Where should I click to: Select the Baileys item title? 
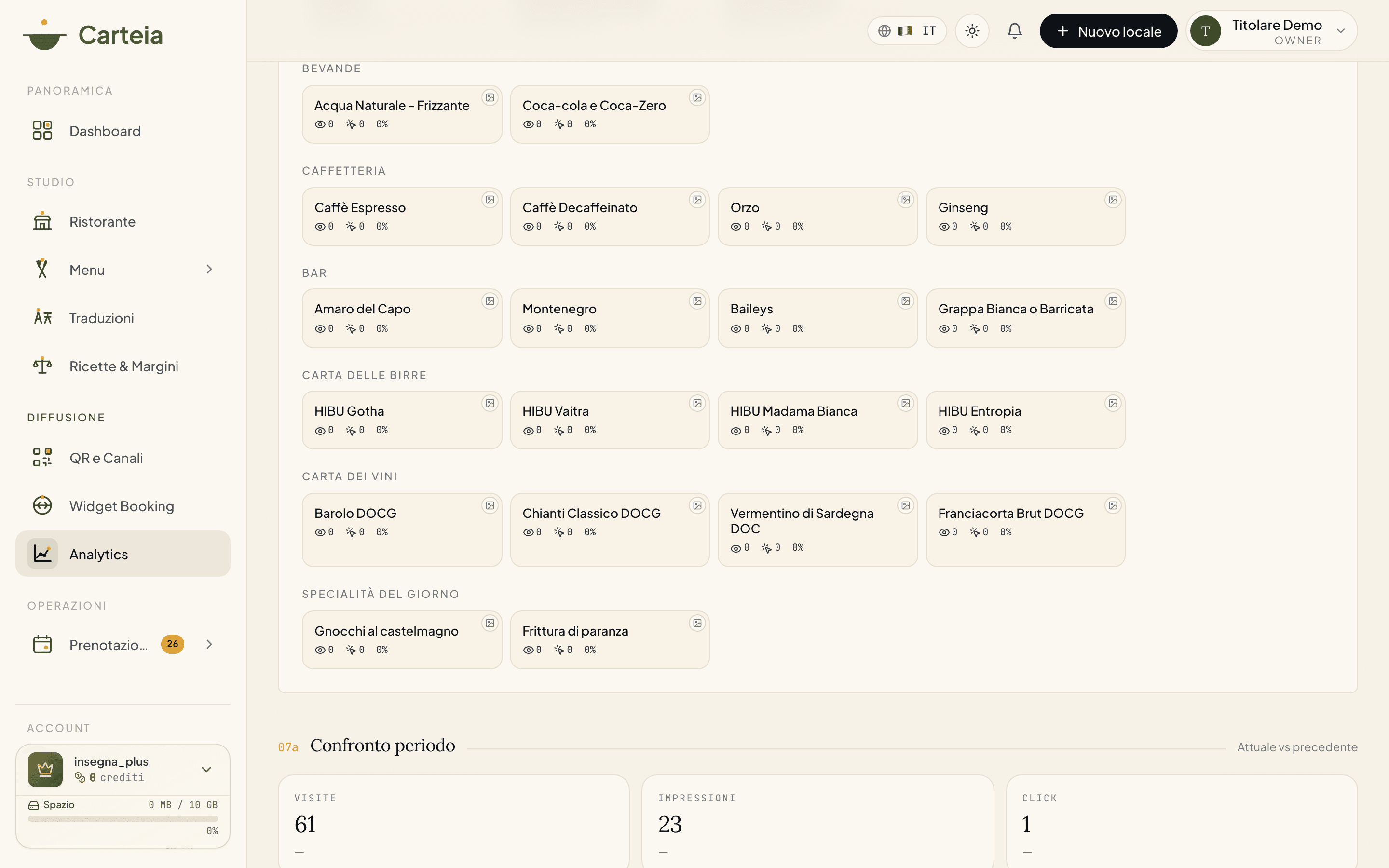click(751, 309)
